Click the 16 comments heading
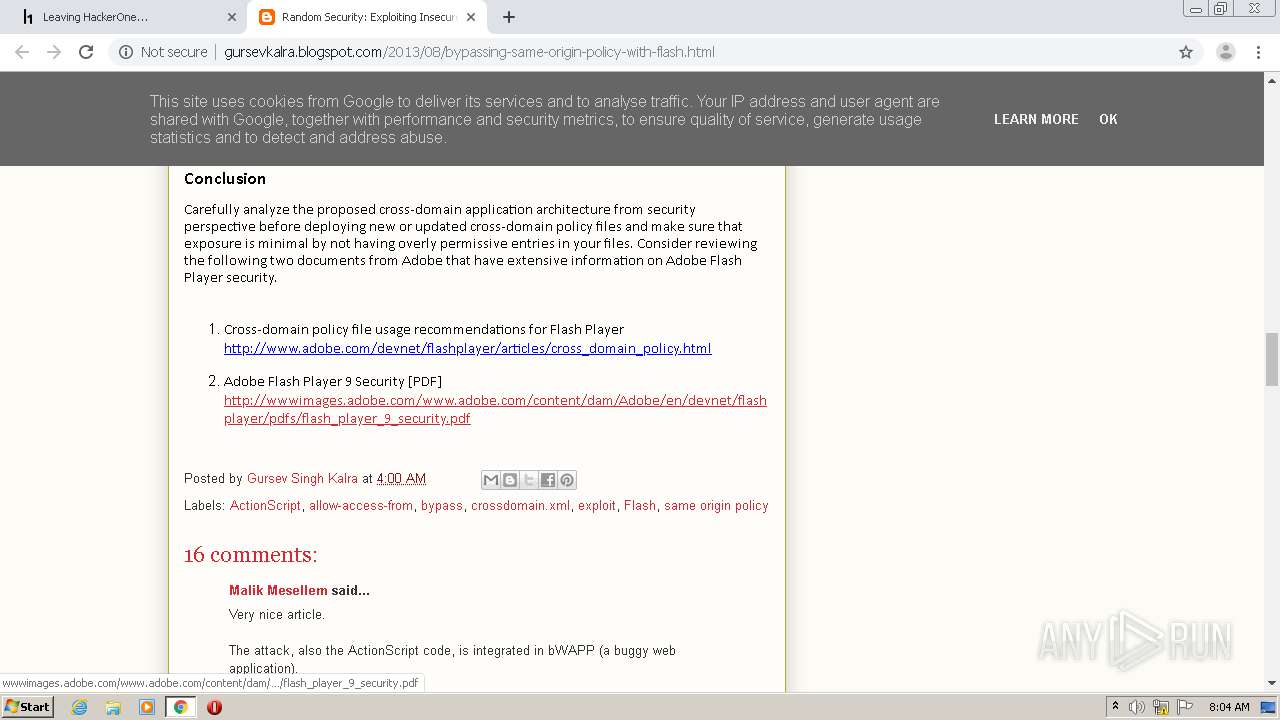 [250, 554]
